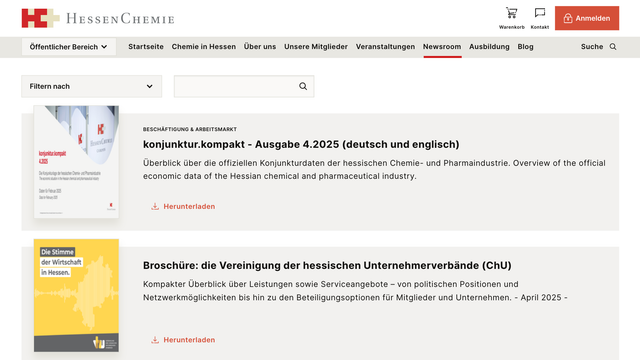Select Unsere Mitglieder in navigation
Image resolution: width=640 pixels, height=360 pixels.
(316, 47)
